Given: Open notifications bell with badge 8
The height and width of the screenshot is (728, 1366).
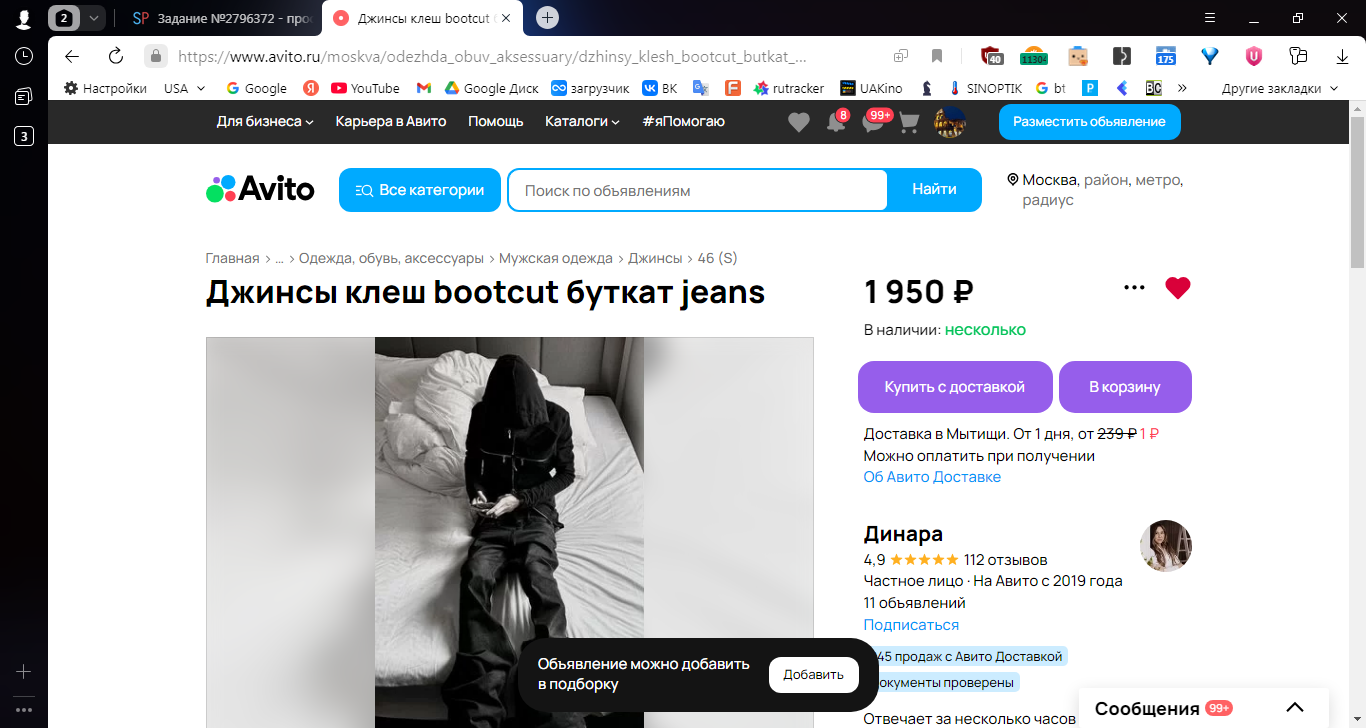Looking at the screenshot, I should [836, 122].
